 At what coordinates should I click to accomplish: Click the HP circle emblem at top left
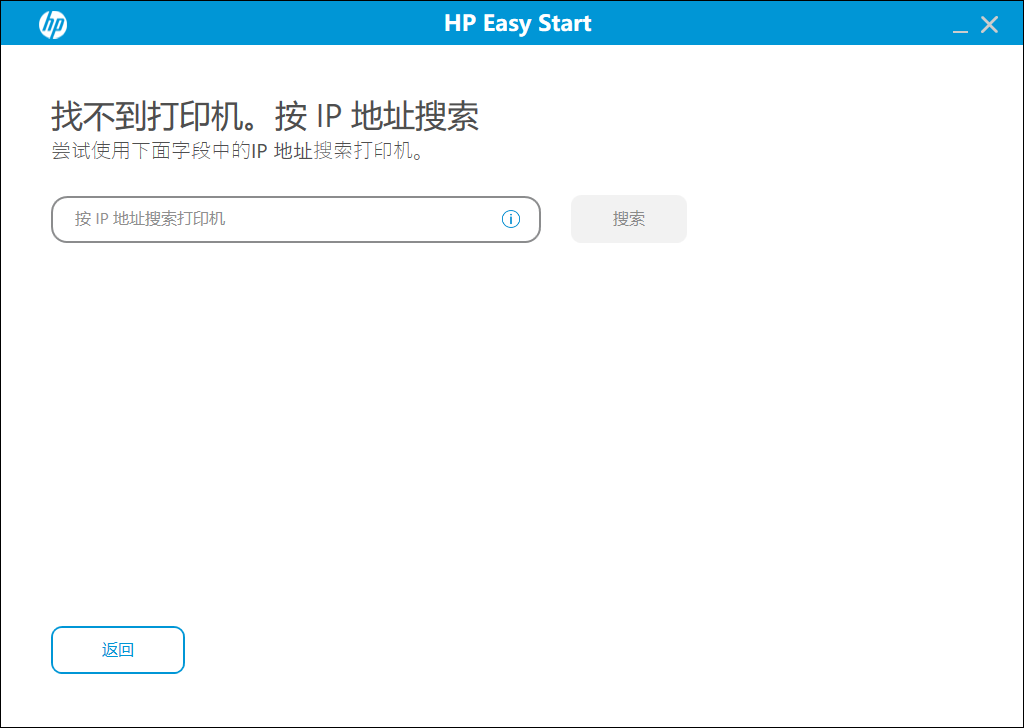(51, 23)
